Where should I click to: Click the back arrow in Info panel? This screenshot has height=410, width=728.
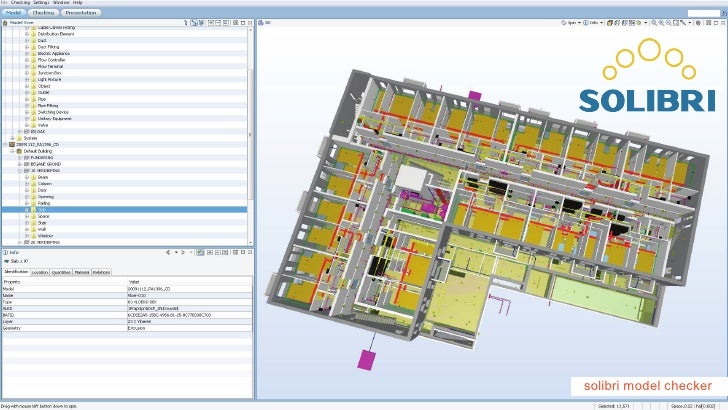click(168, 253)
